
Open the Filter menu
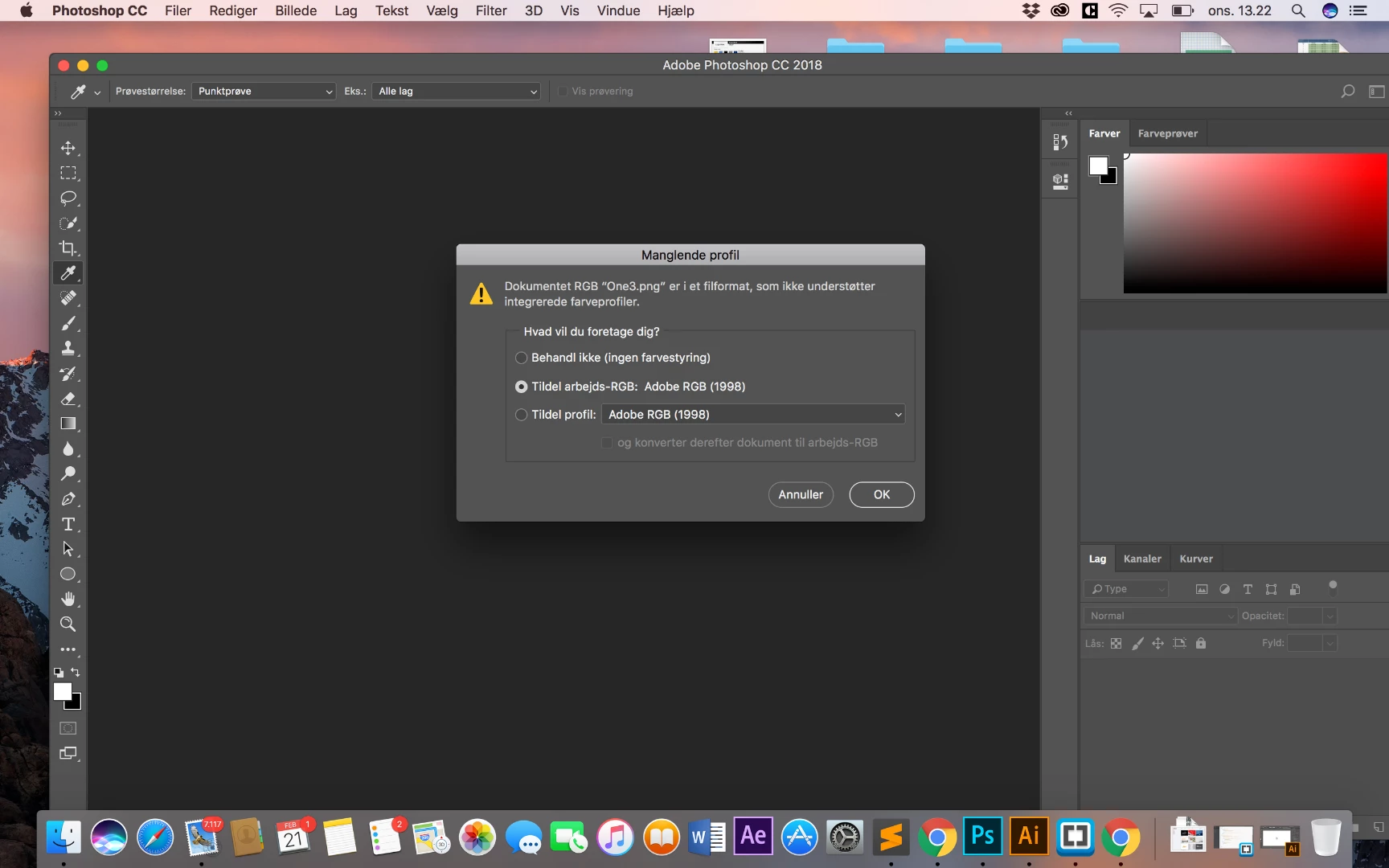point(491,10)
